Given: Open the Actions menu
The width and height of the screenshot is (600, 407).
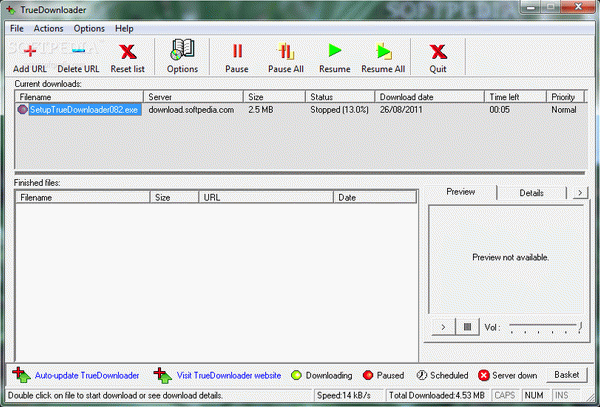Looking at the screenshot, I should 48,28.
